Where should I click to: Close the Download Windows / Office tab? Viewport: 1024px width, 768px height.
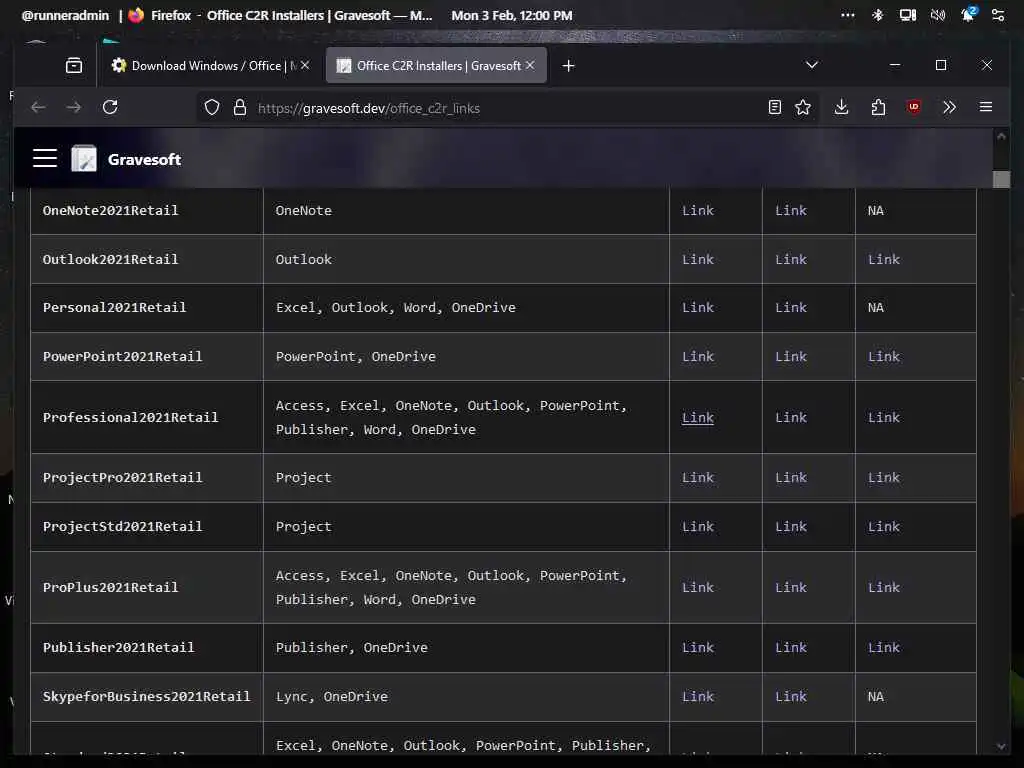click(305, 65)
